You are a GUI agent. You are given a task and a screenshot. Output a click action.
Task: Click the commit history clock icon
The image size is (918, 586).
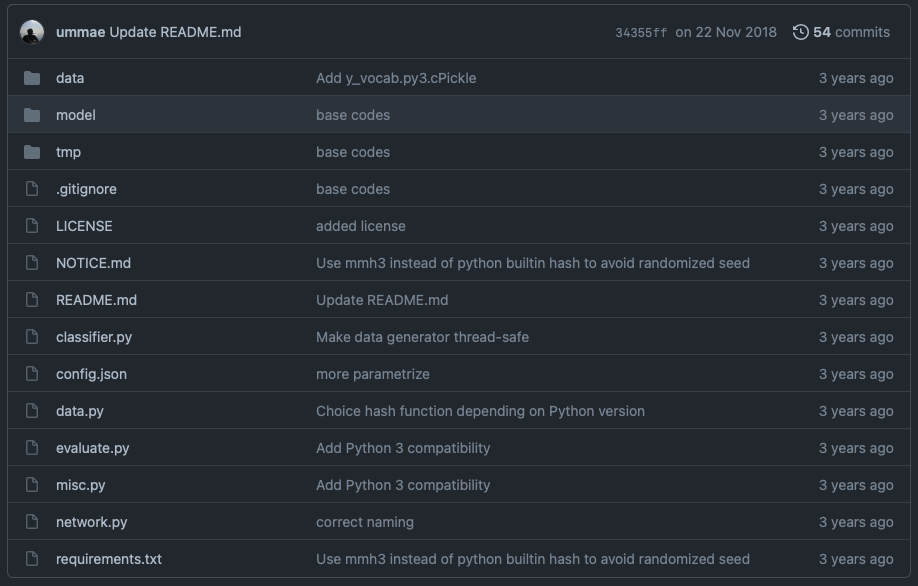point(800,32)
